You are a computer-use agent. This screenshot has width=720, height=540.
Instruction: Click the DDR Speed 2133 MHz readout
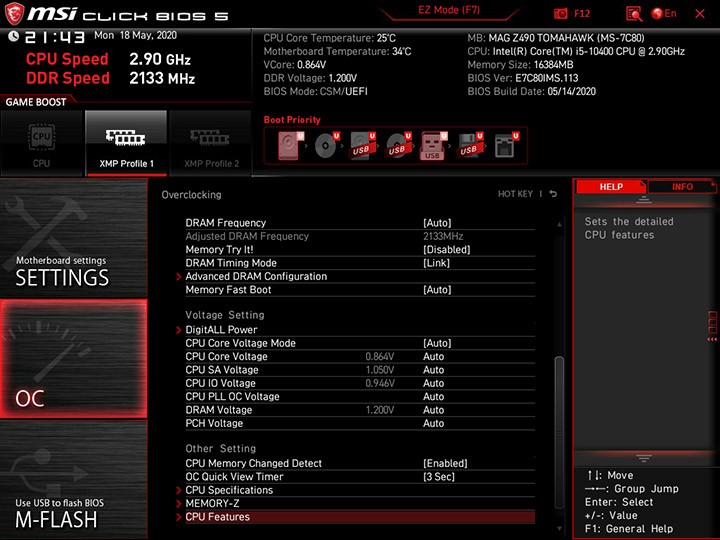[111, 79]
